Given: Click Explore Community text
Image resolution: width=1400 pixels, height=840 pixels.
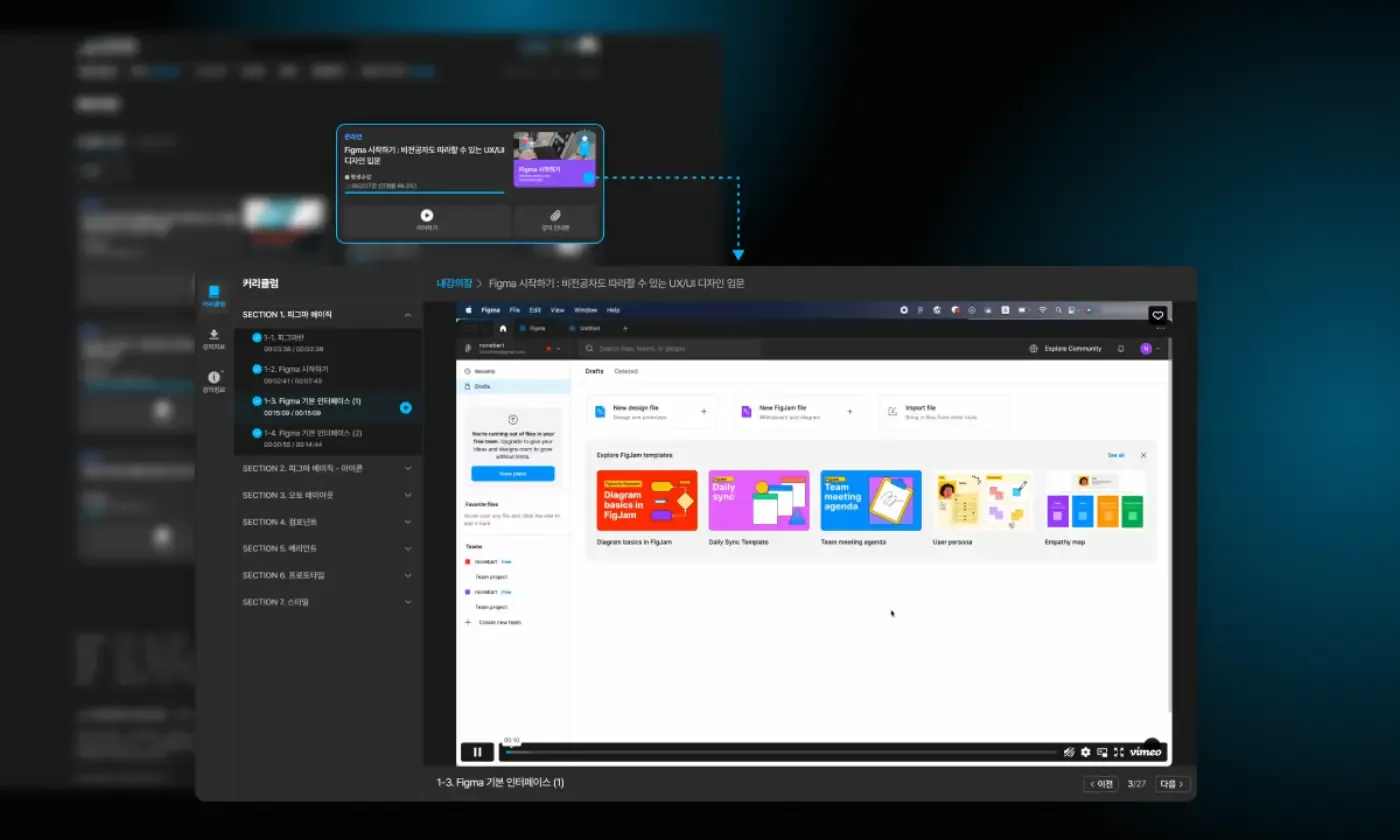Looking at the screenshot, I should (1073, 349).
